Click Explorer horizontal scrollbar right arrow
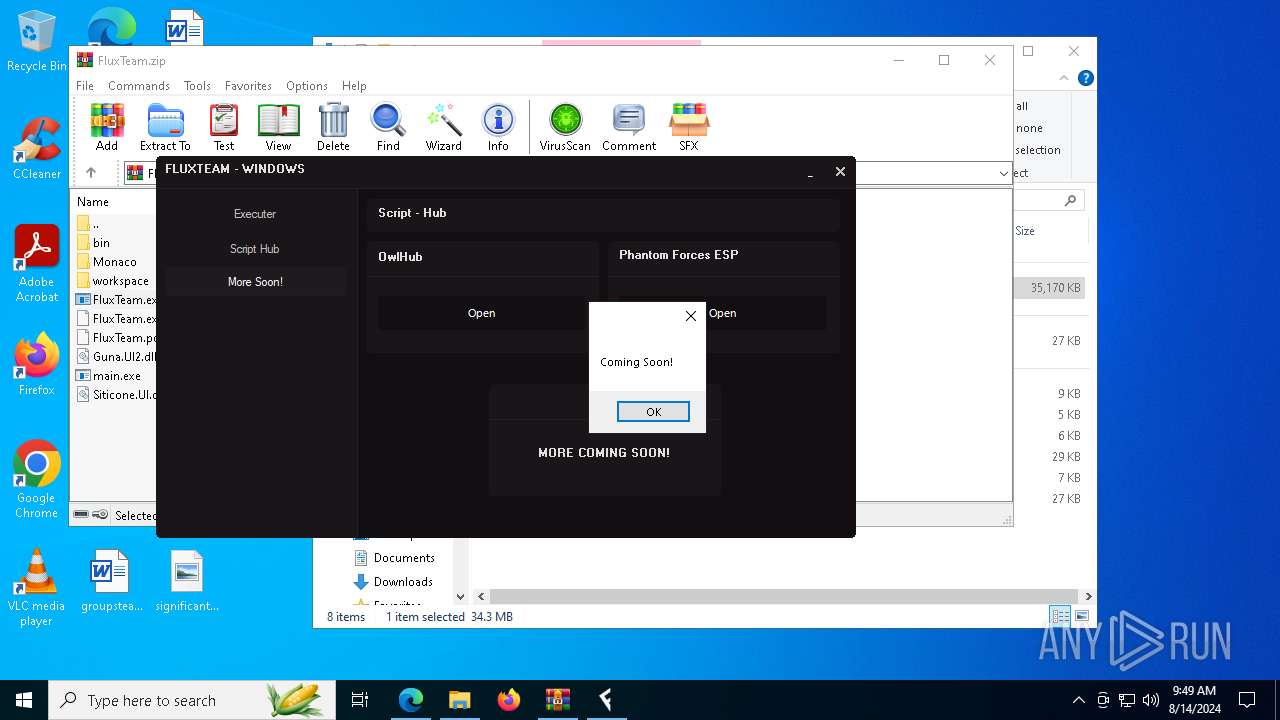The height and width of the screenshot is (720, 1280). 1088,597
